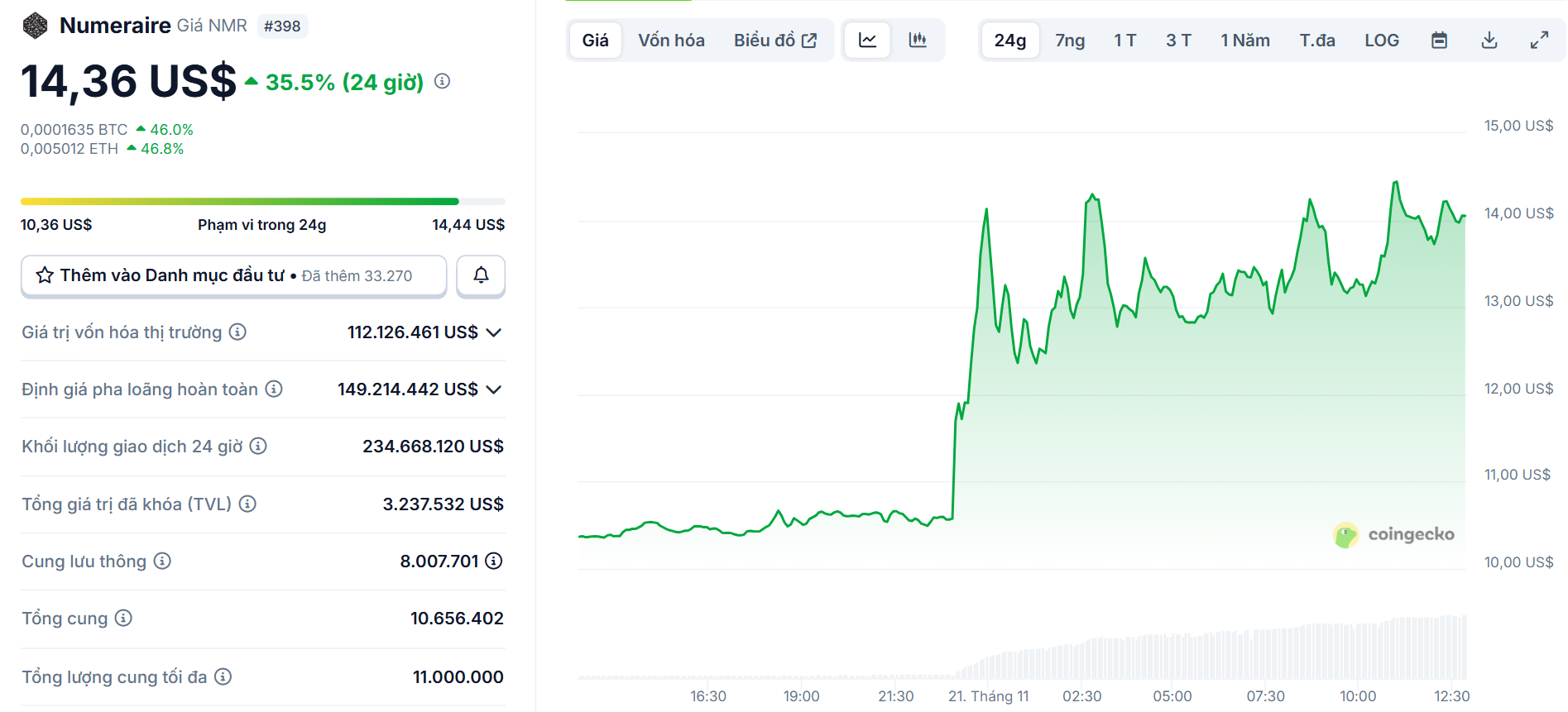The width and height of the screenshot is (1568, 712).
Task: Select the T.đa time range
Action: (1316, 40)
